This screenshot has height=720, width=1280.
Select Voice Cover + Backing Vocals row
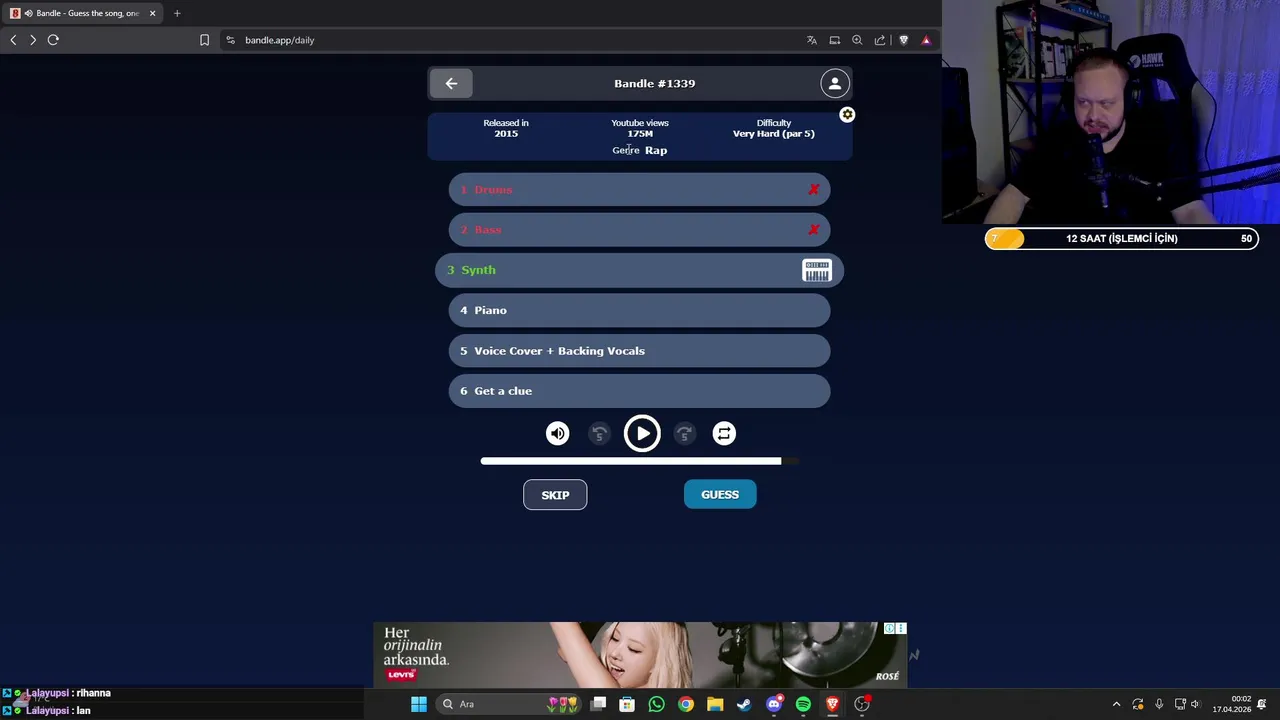[x=640, y=351]
